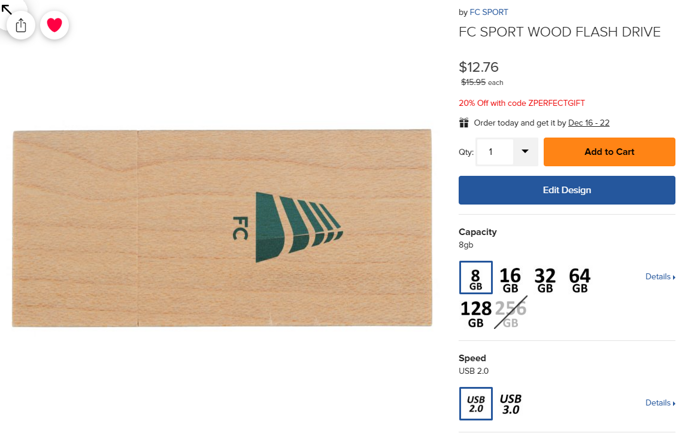Click the red heart favorite icon
Image resolution: width=691 pixels, height=433 pixels.
tap(55, 25)
